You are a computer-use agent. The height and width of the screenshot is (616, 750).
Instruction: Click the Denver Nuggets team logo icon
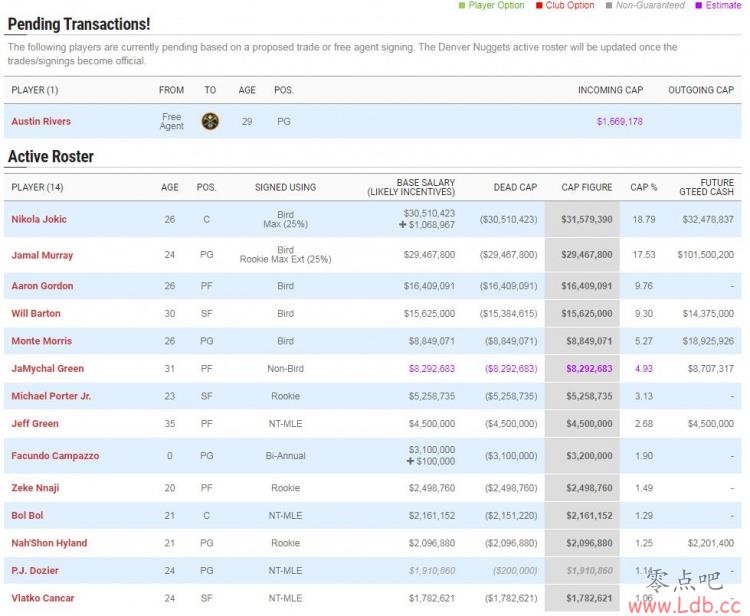pos(210,121)
